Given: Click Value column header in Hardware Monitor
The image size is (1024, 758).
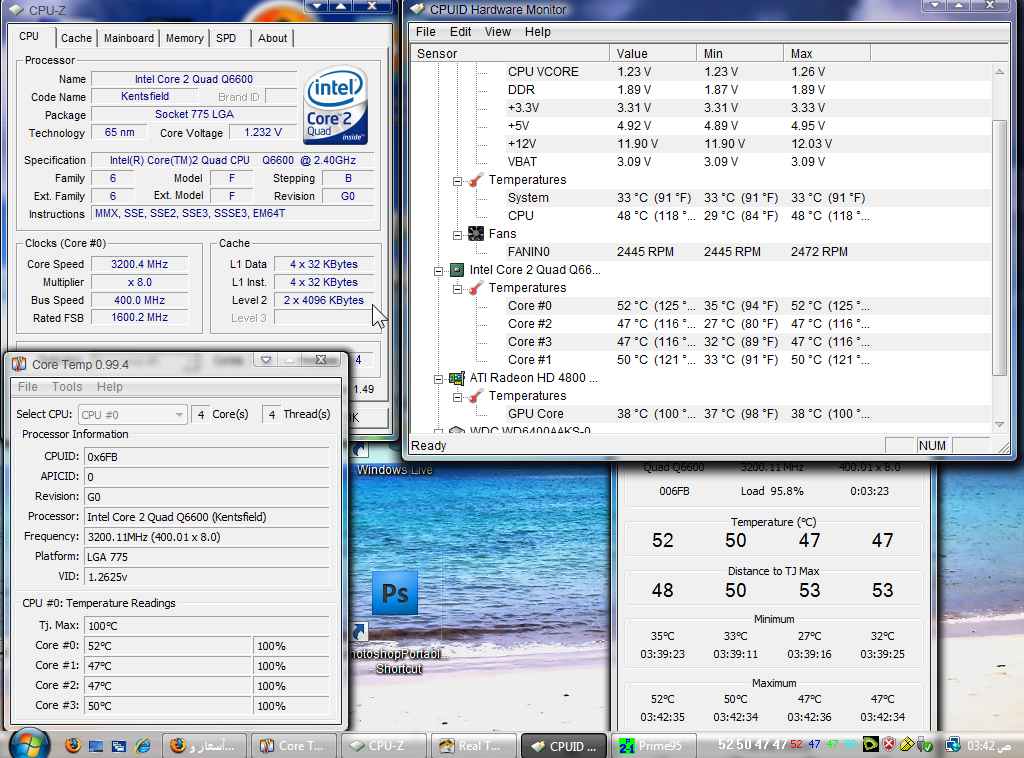Looking at the screenshot, I should [x=653, y=54].
